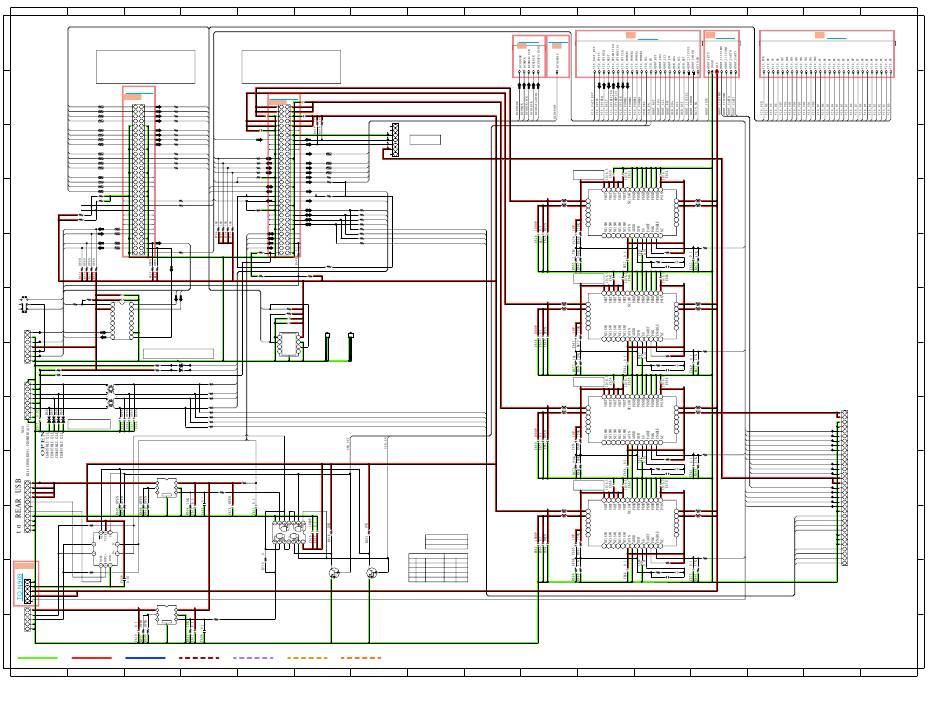This screenshot has height=702, width=950.
Task: Click the solid red legend line
Action: click(91, 659)
